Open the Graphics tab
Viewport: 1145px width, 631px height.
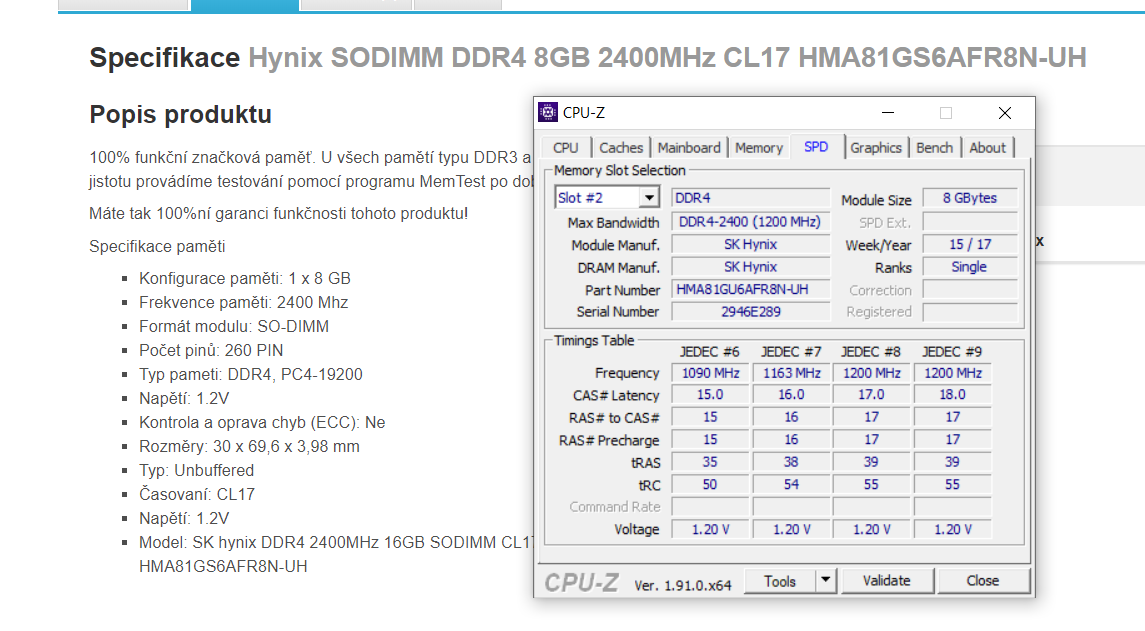(876, 148)
